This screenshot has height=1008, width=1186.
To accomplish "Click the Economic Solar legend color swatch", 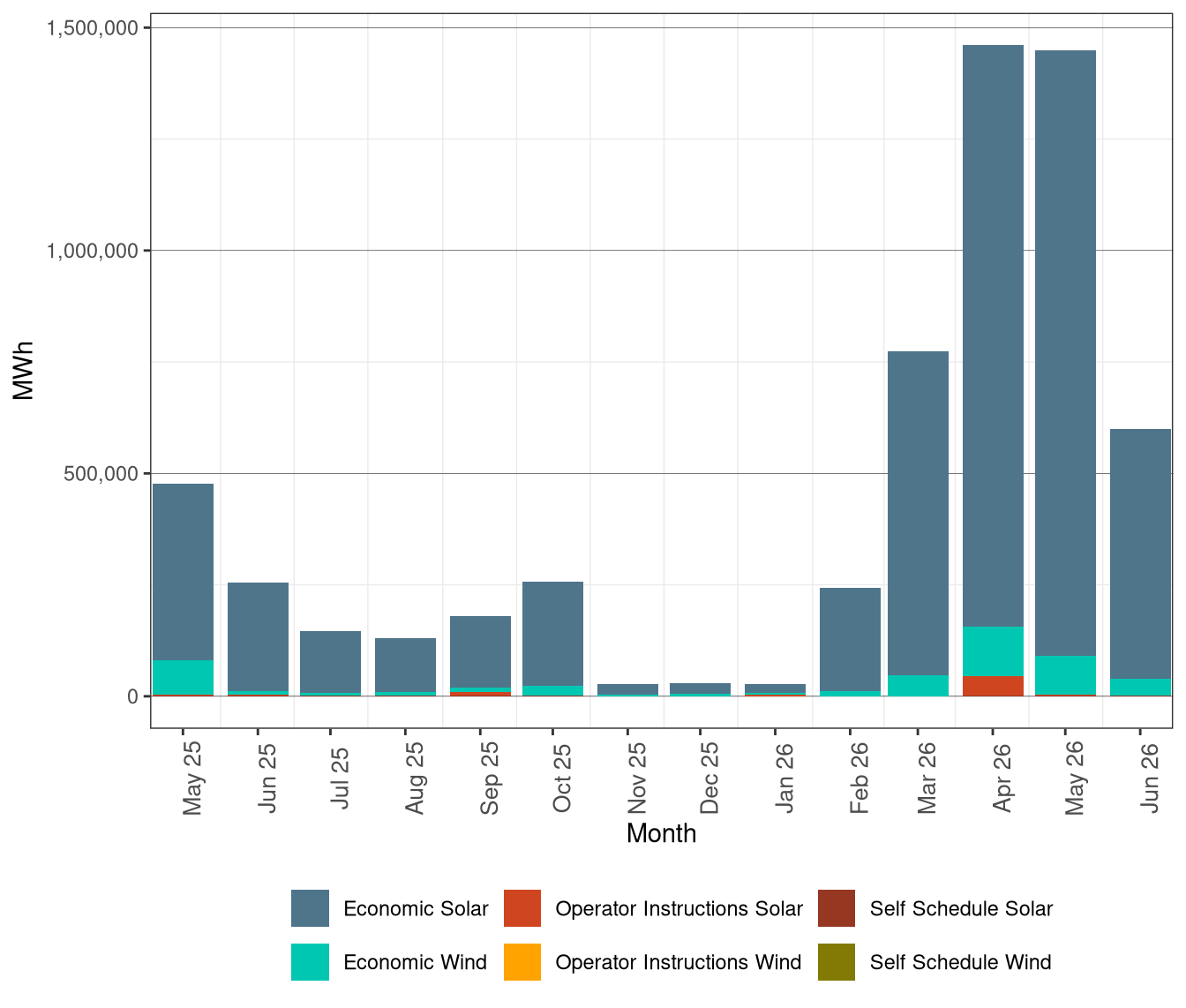I will (310, 908).
